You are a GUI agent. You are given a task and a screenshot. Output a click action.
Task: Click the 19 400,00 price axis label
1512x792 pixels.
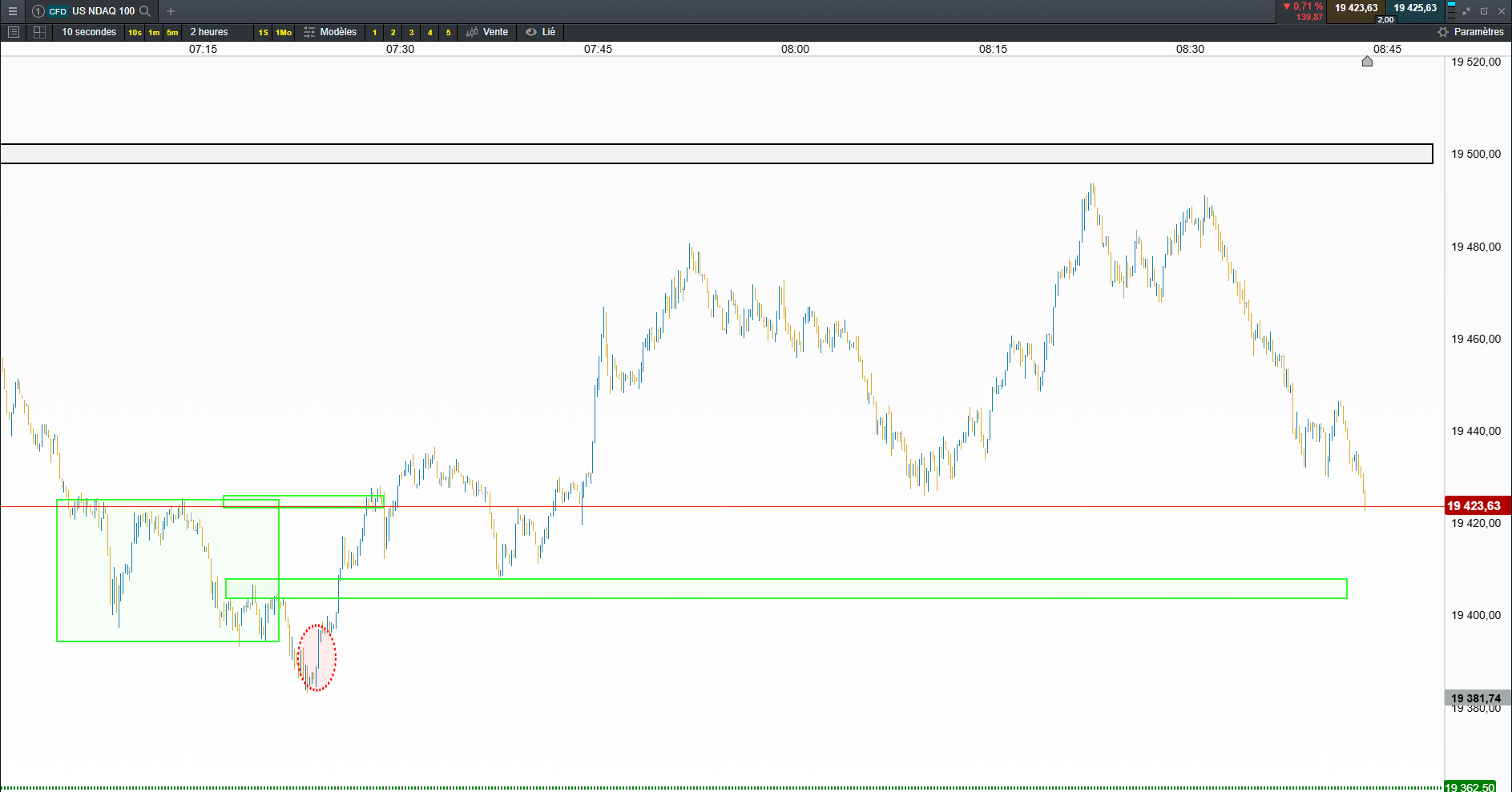[x=1476, y=615]
